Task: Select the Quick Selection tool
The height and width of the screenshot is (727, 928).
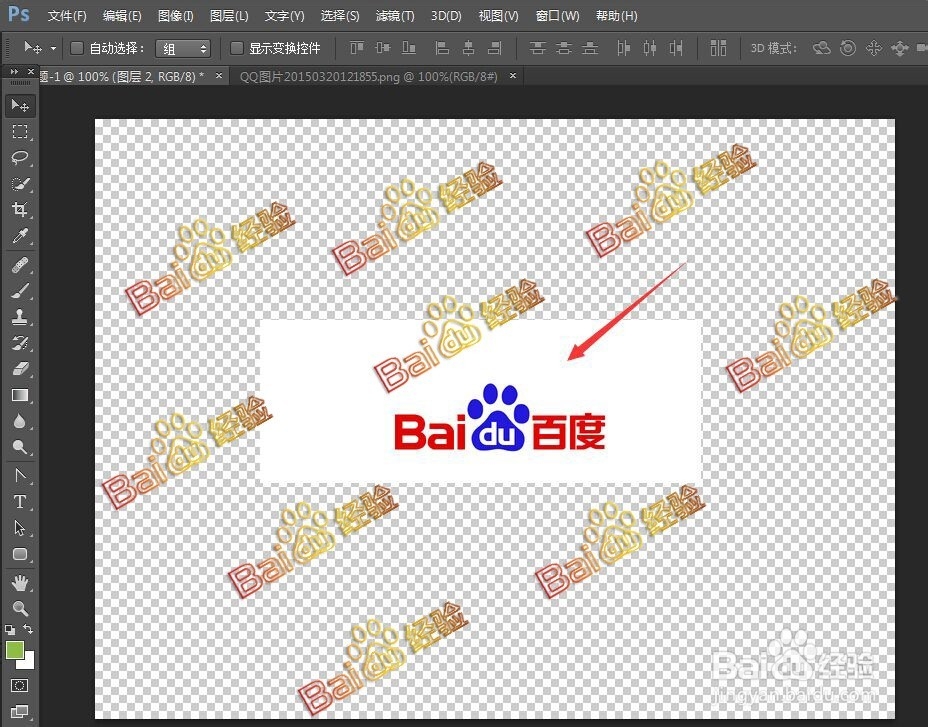Action: pyautogui.click(x=20, y=184)
